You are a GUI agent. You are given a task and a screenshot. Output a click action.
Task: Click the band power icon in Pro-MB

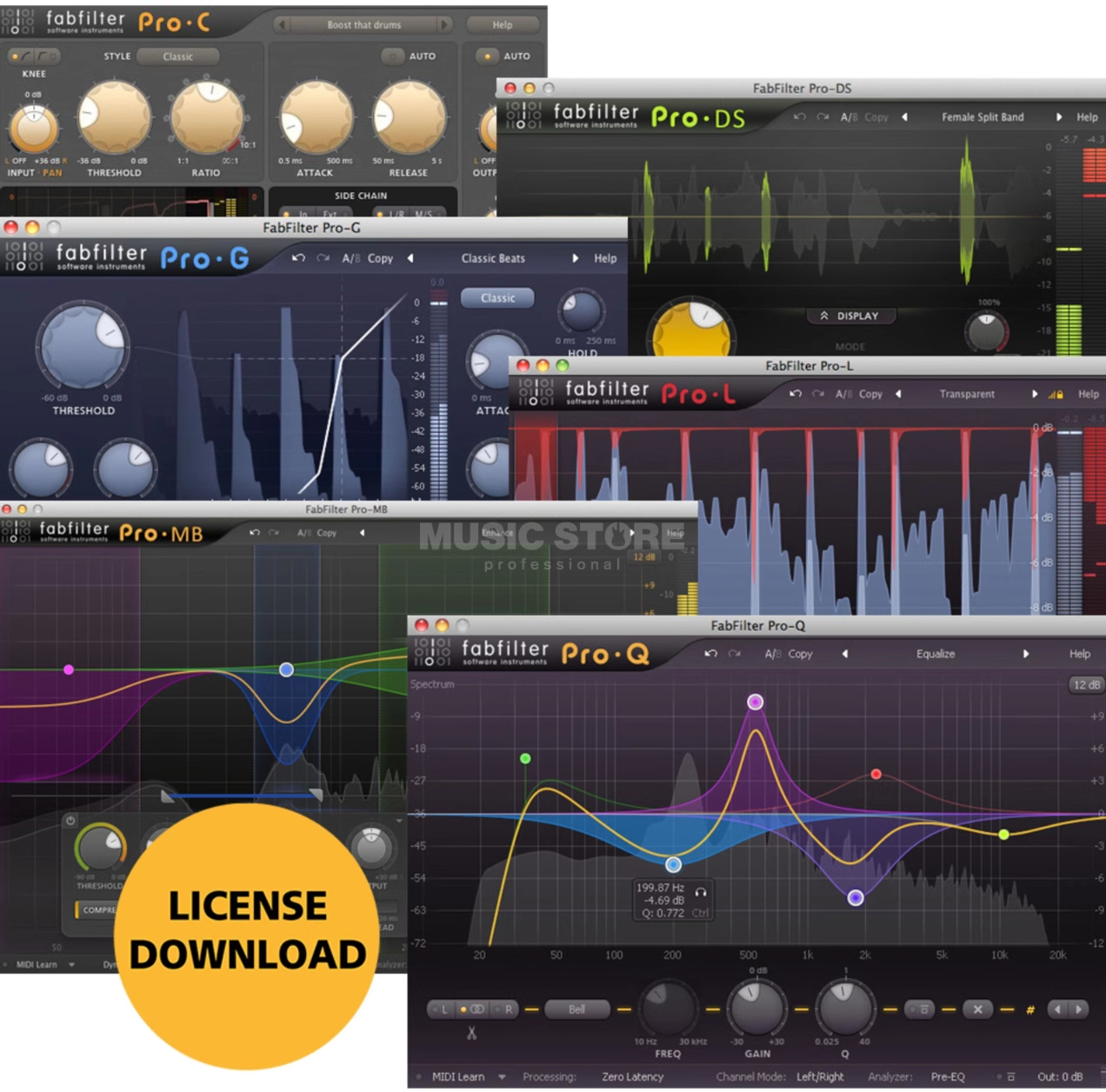point(70,821)
